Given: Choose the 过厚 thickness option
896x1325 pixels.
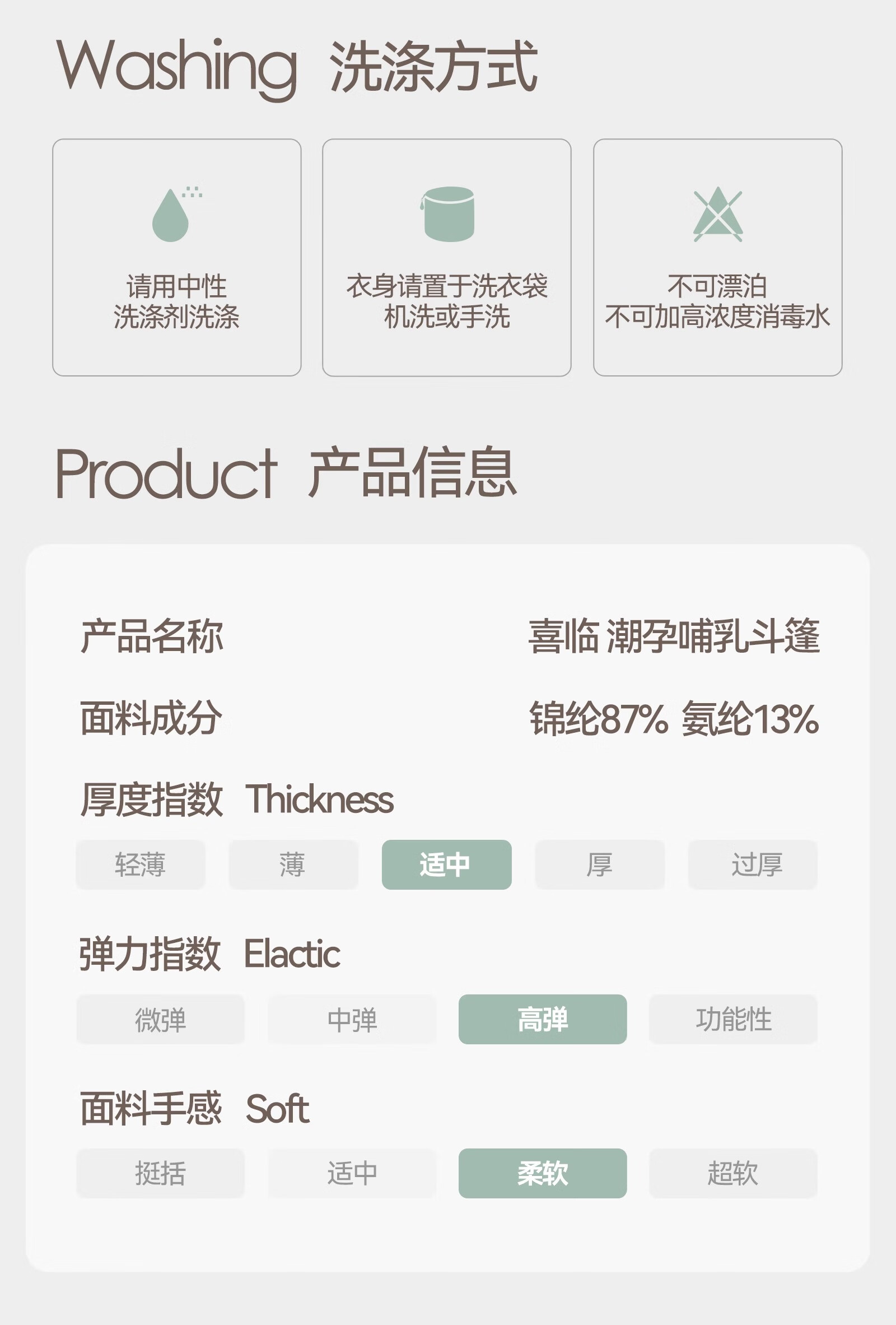Looking at the screenshot, I should pyautogui.click(x=753, y=864).
